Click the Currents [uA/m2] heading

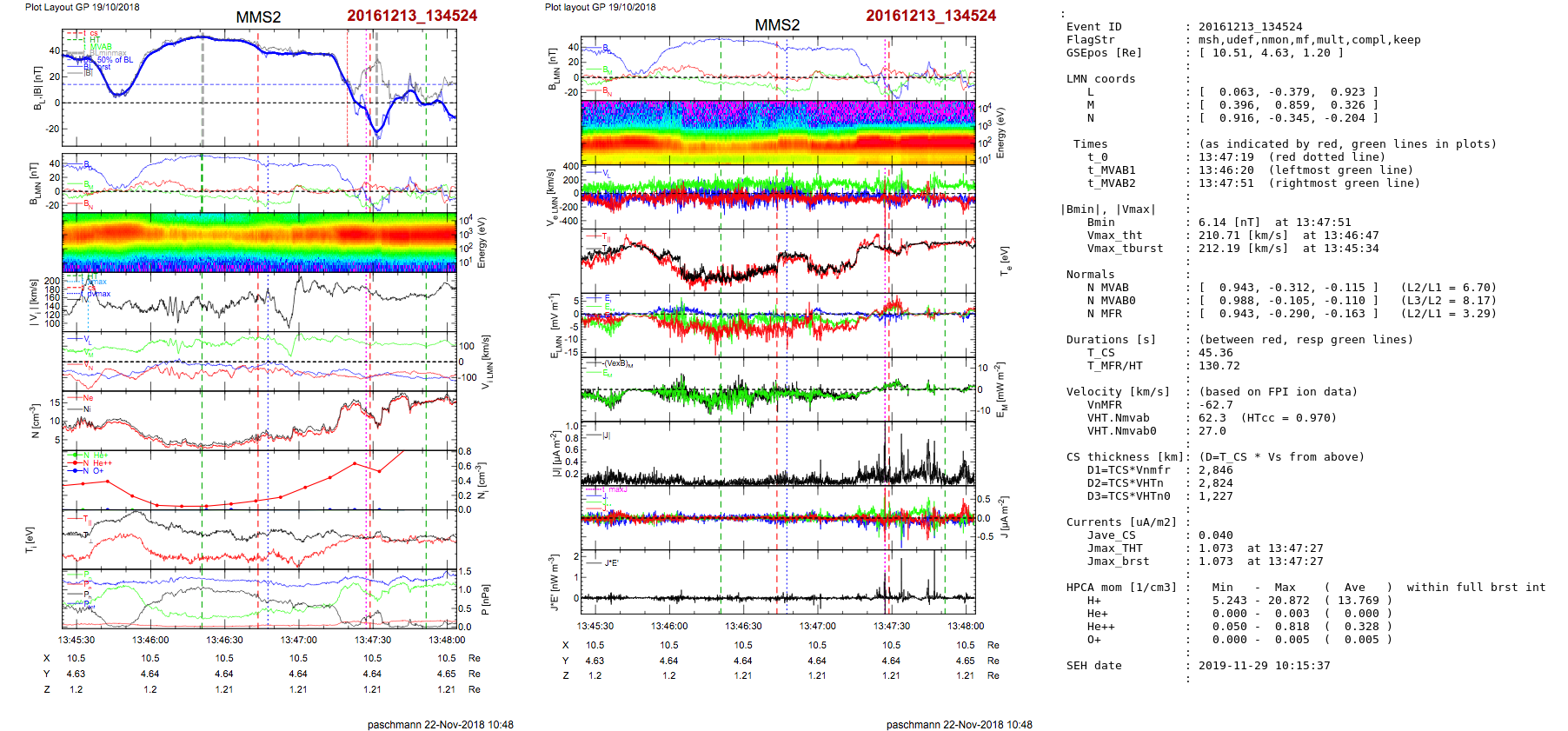pos(1121,522)
